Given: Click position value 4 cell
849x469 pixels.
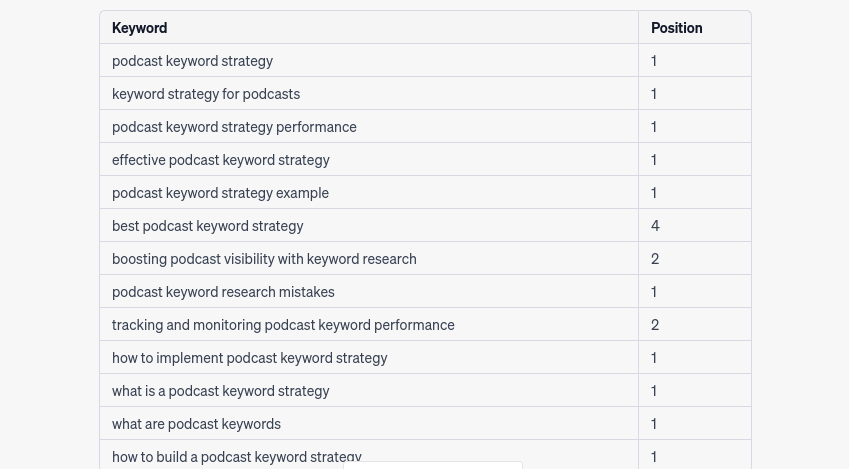Looking at the screenshot, I should (695, 226).
